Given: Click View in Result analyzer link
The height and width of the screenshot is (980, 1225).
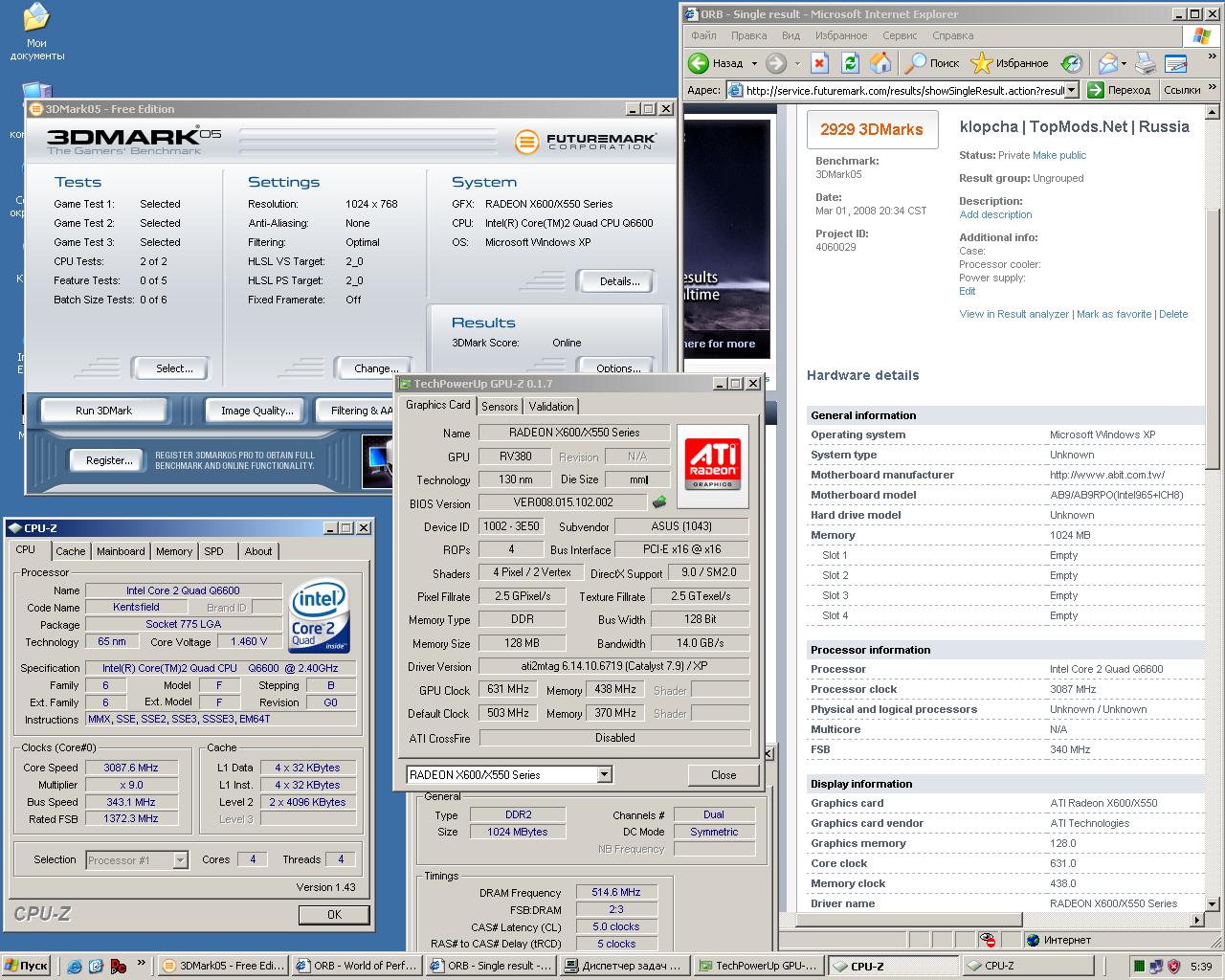Looking at the screenshot, I should click(1014, 314).
